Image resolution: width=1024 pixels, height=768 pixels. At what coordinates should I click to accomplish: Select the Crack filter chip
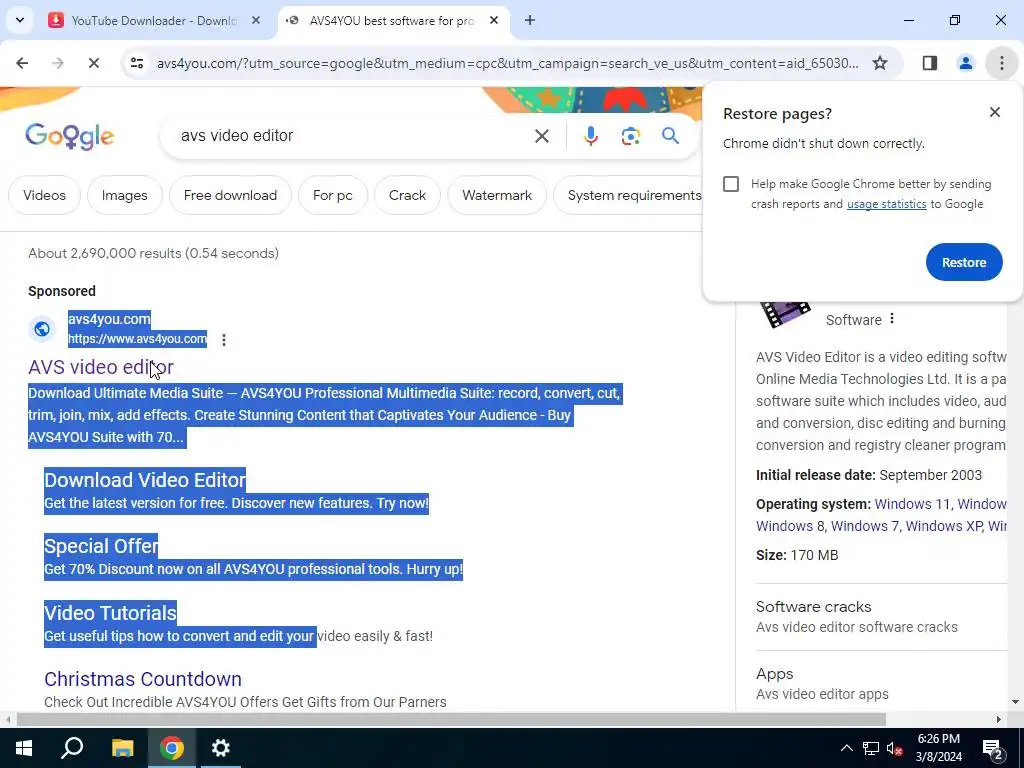click(407, 195)
